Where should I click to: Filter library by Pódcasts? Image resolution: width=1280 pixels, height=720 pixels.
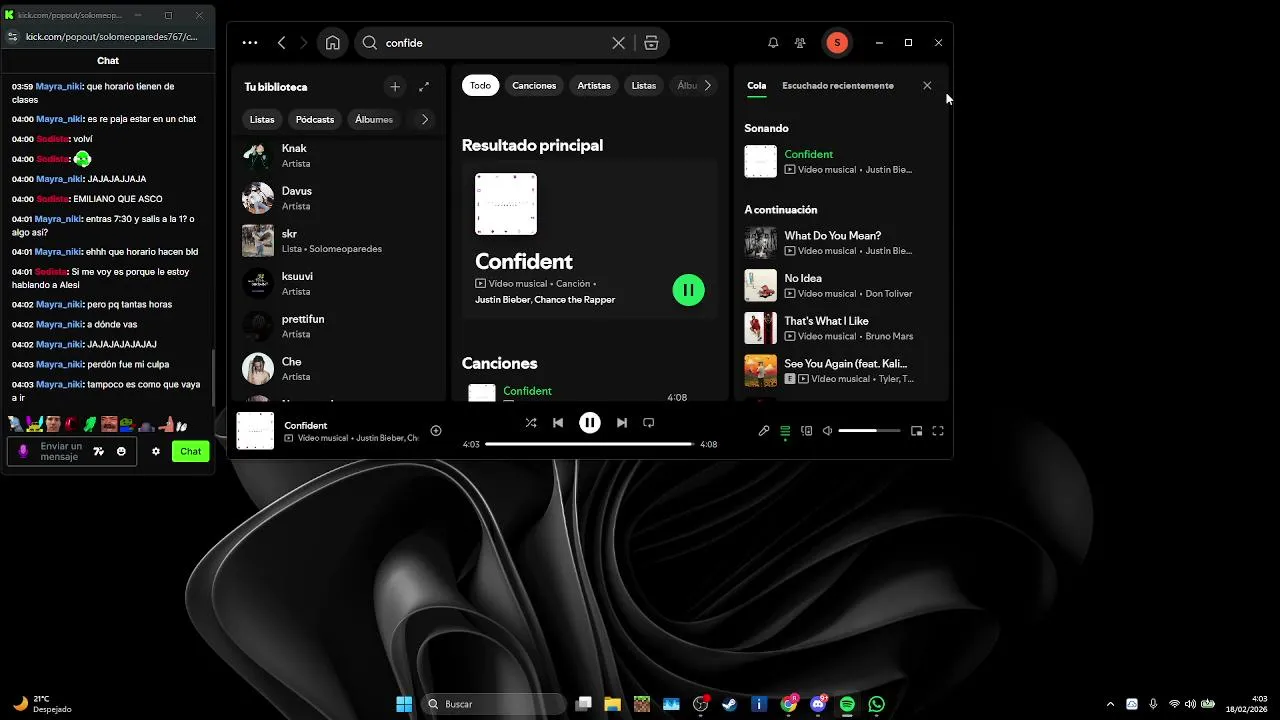click(x=315, y=119)
